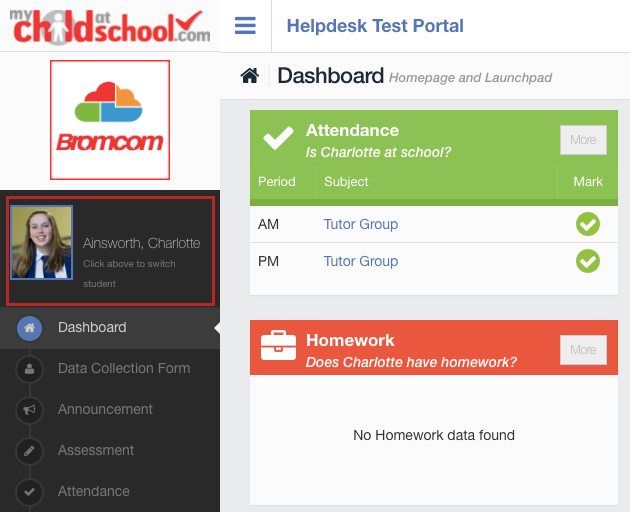Click the Data Collection Form person icon
The height and width of the screenshot is (512, 630).
pyautogui.click(x=30, y=369)
